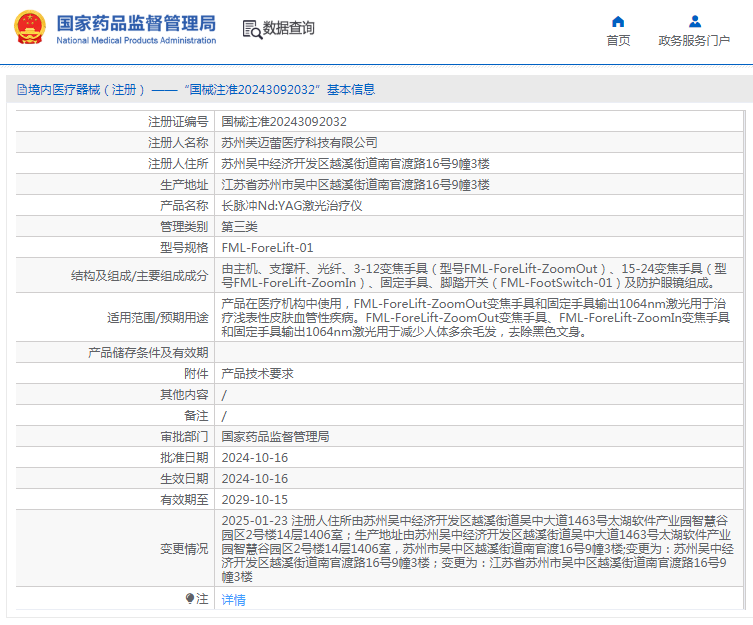Click the 数据查询 magnifier document icon
753x625 pixels.
pyautogui.click(x=252, y=29)
